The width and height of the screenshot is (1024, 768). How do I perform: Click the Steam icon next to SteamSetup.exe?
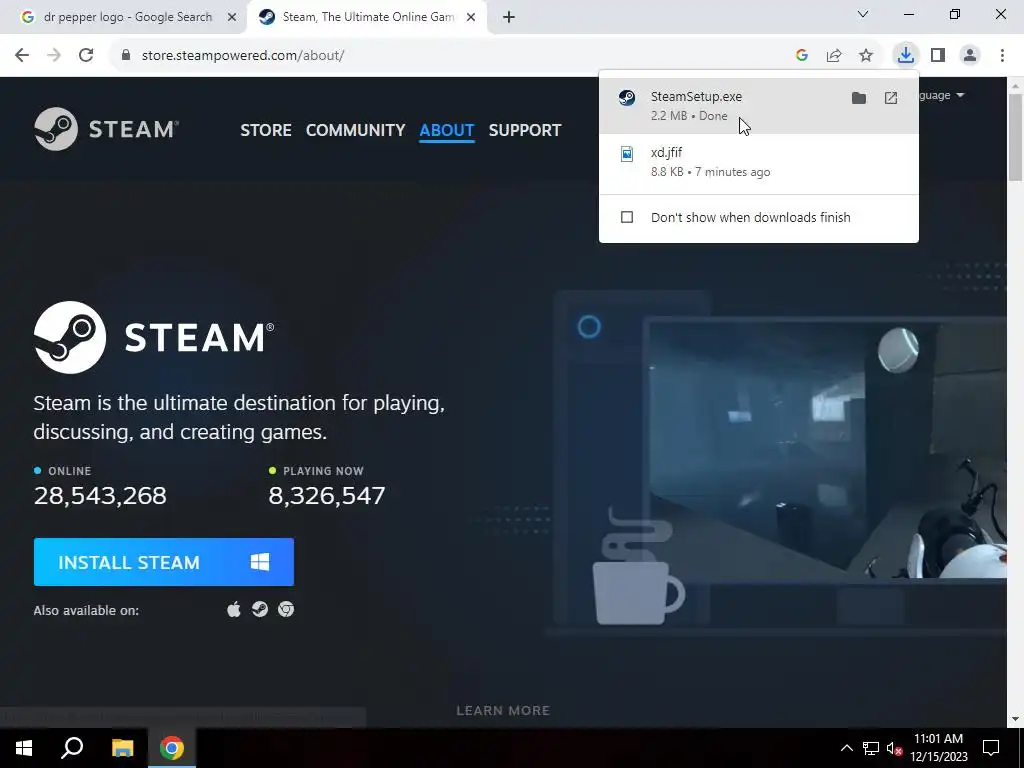pyautogui.click(x=627, y=97)
